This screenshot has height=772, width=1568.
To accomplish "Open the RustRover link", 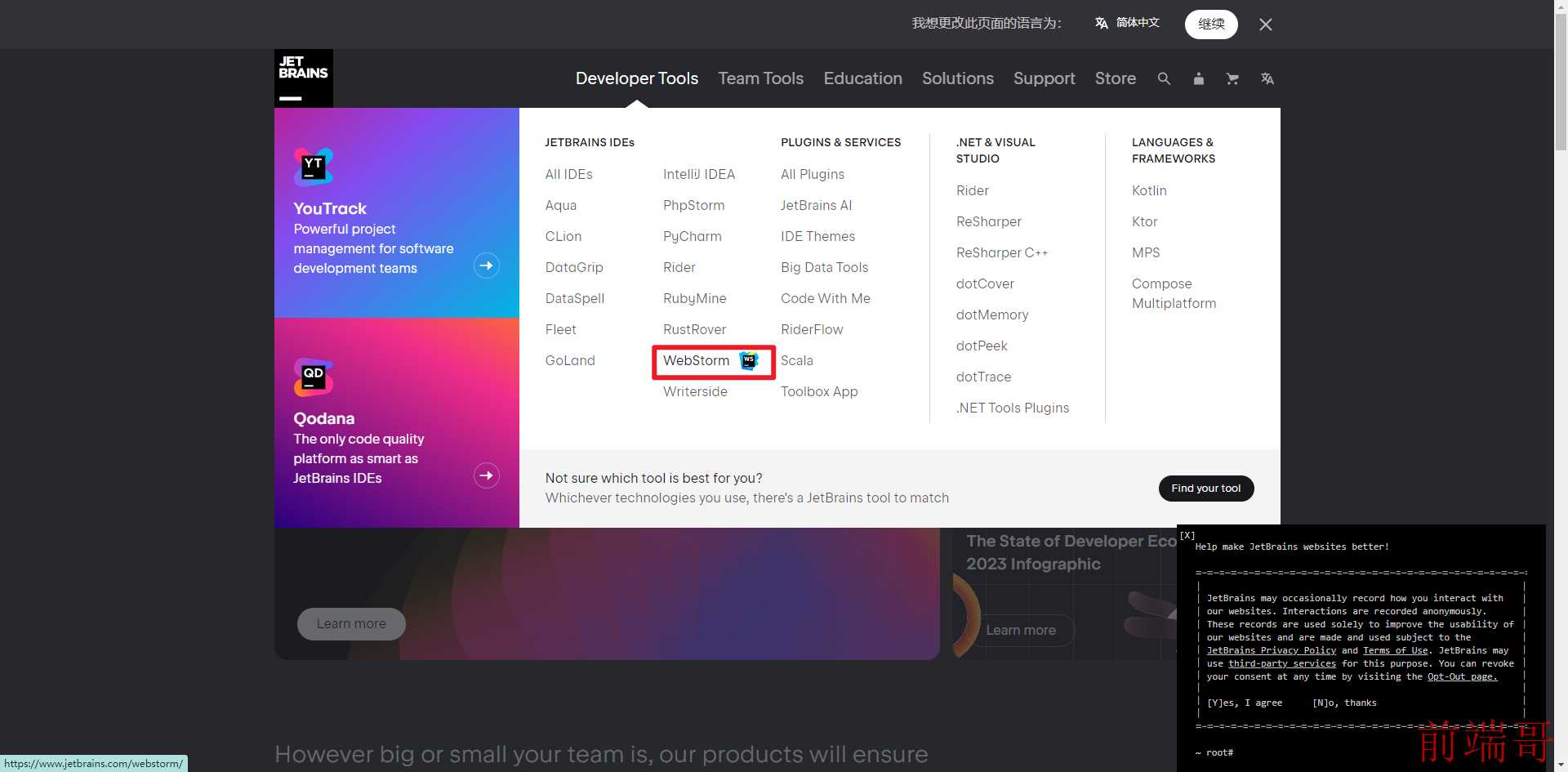I will (695, 329).
